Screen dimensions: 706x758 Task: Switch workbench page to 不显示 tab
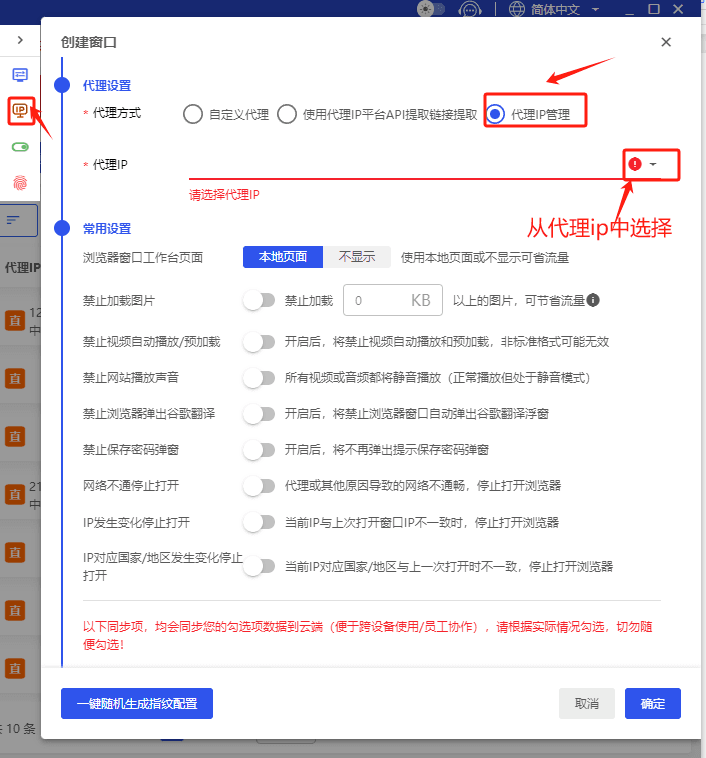tap(356, 257)
